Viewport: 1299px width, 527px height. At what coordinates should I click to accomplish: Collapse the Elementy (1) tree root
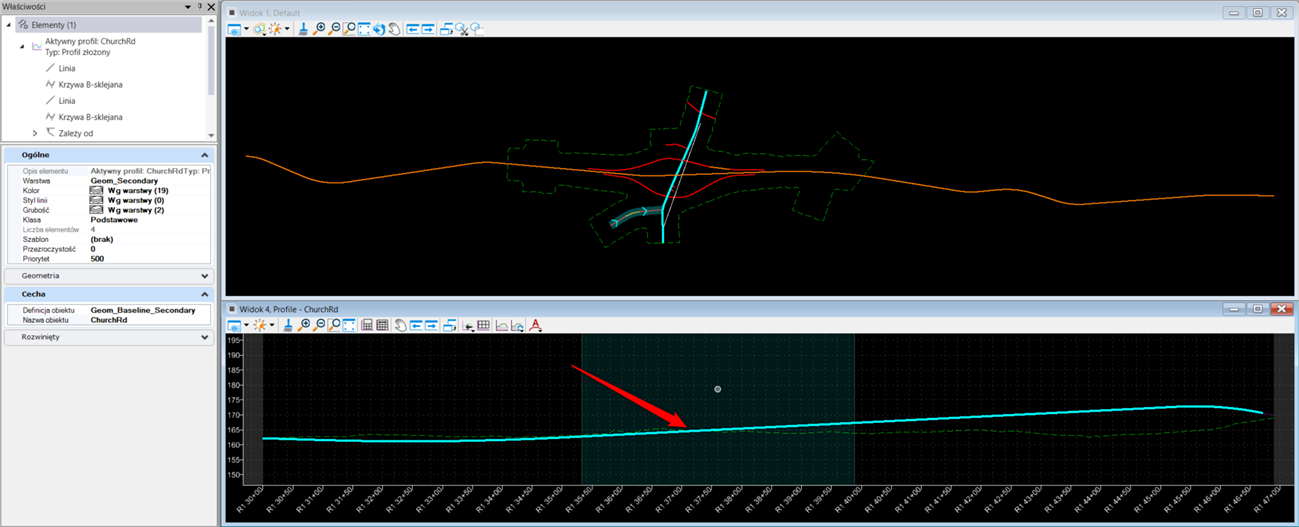[9, 24]
